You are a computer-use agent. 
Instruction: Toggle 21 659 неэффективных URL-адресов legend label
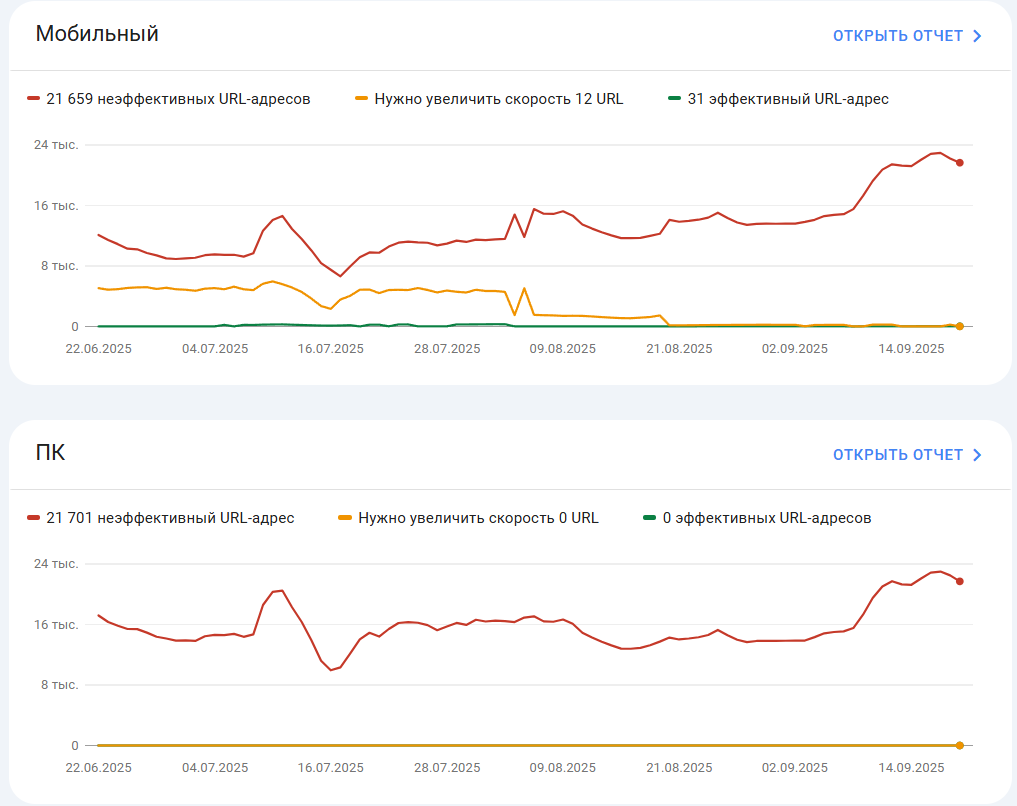(x=178, y=99)
